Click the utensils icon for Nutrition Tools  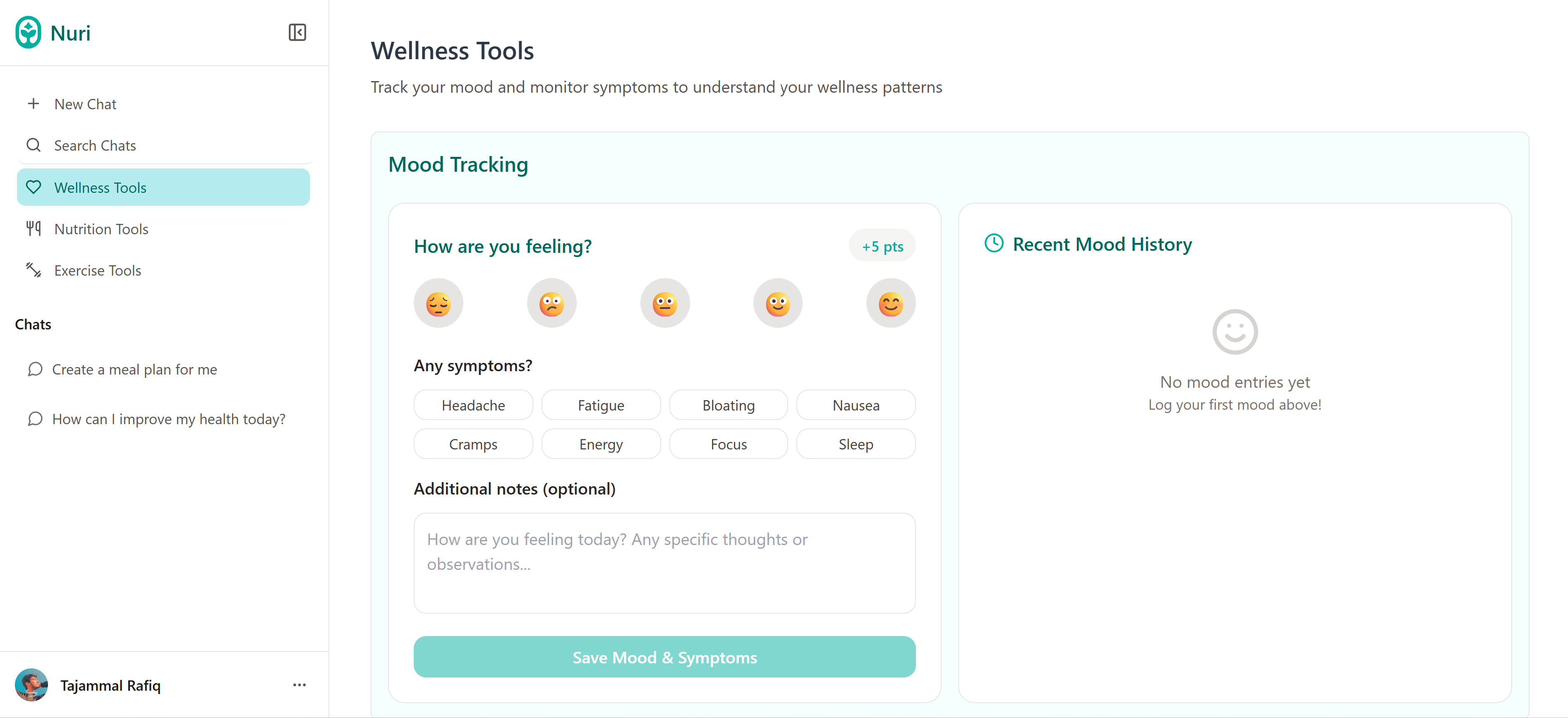(x=34, y=229)
